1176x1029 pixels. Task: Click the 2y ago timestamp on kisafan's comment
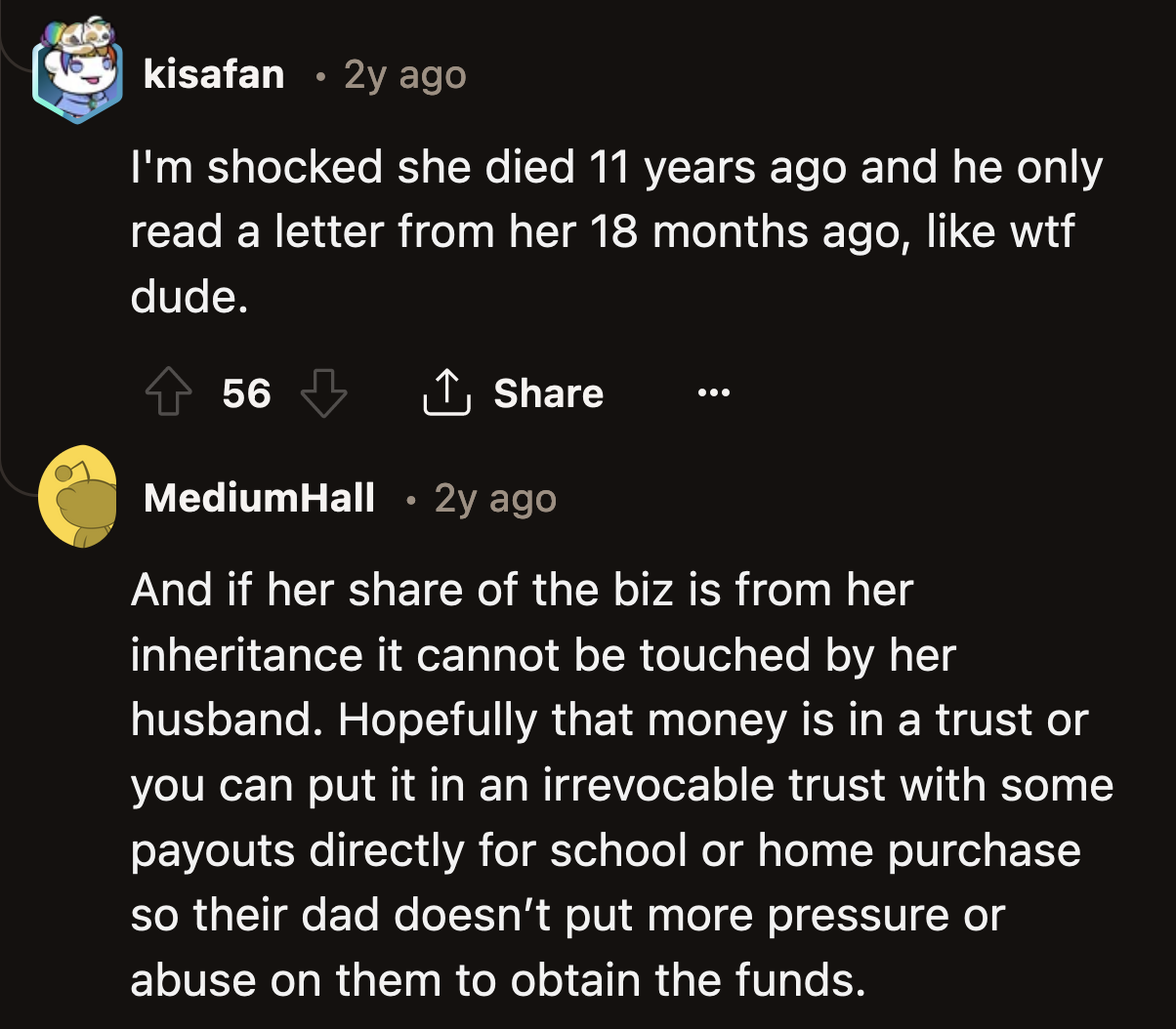pos(403,73)
